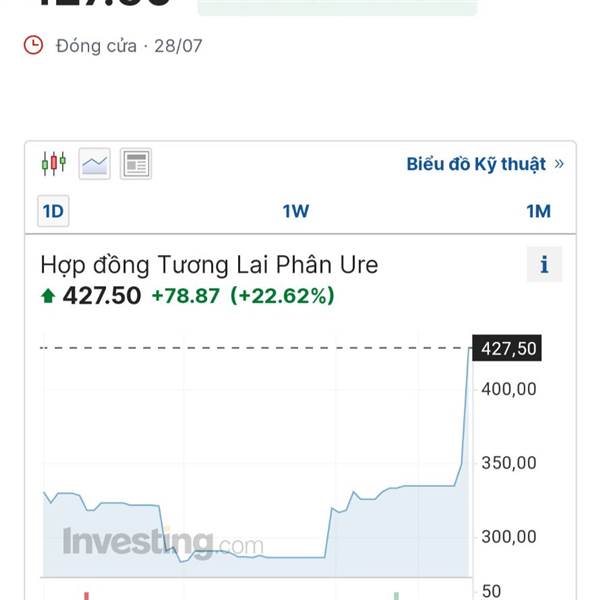Screen dimensions: 600x600
Task: Switch to candlestick chart view
Action: 54,164
